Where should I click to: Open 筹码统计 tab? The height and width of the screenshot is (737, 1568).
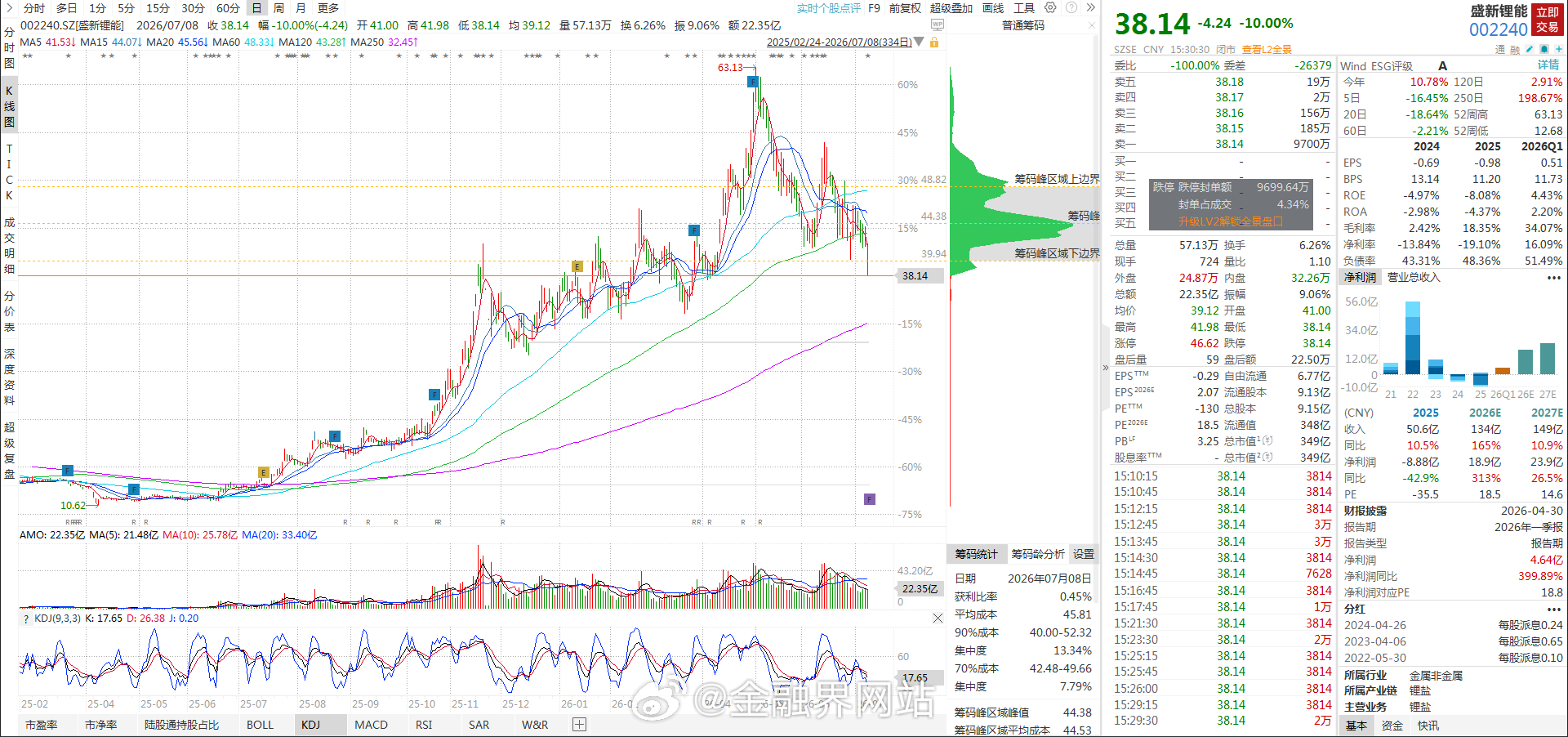[976, 554]
